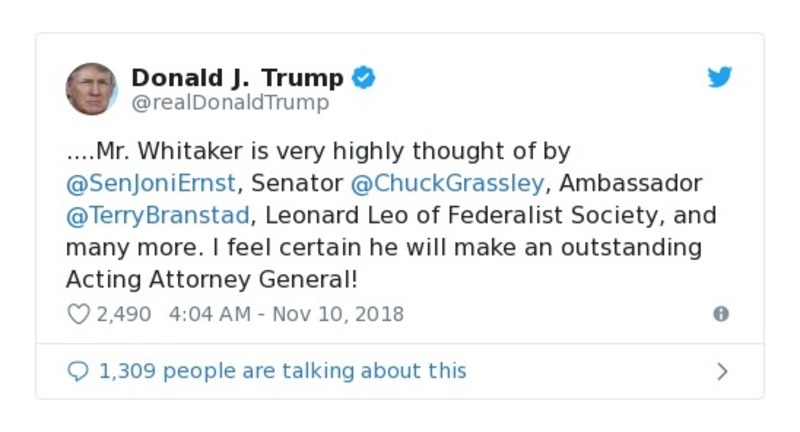View 1,309 people are talking about this
This screenshot has width=800, height=432.
pyautogui.click(x=282, y=372)
